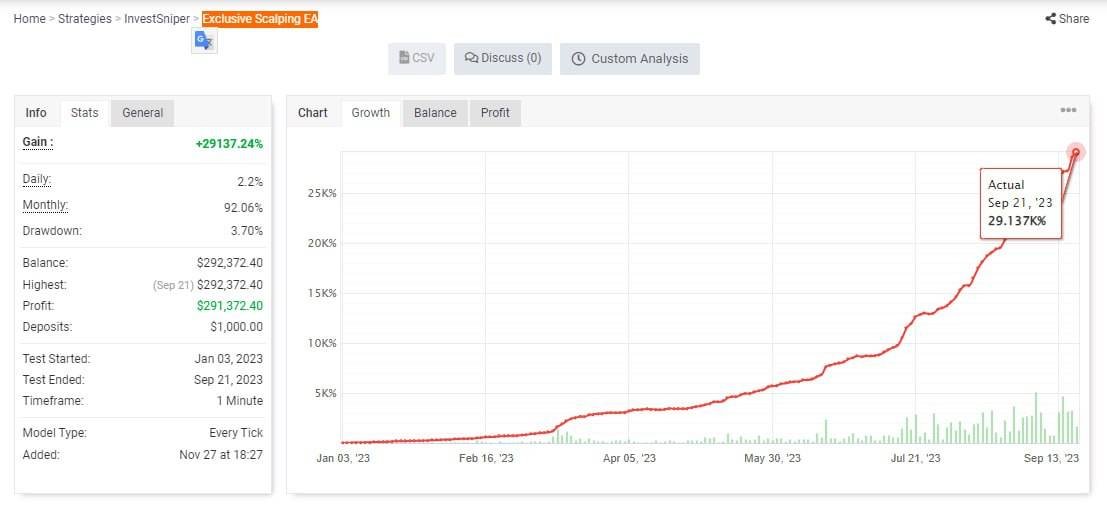Open the Strategies breadcrumb link
The image size is (1107, 507).
tap(85, 19)
